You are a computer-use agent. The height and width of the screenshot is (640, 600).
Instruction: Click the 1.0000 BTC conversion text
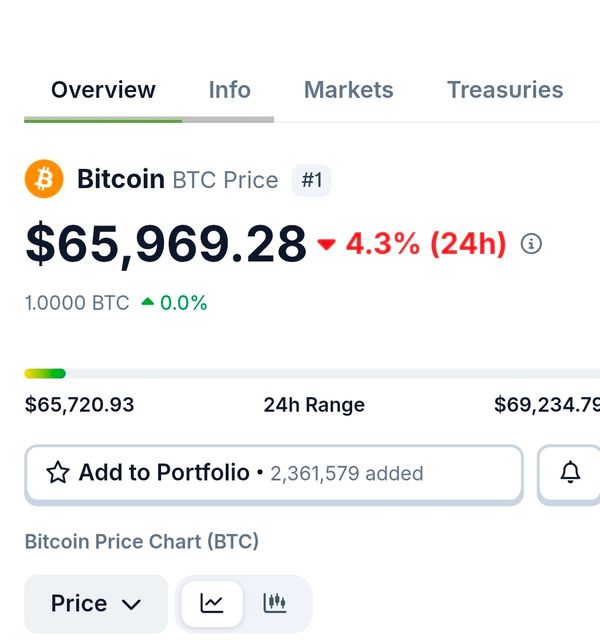(77, 302)
